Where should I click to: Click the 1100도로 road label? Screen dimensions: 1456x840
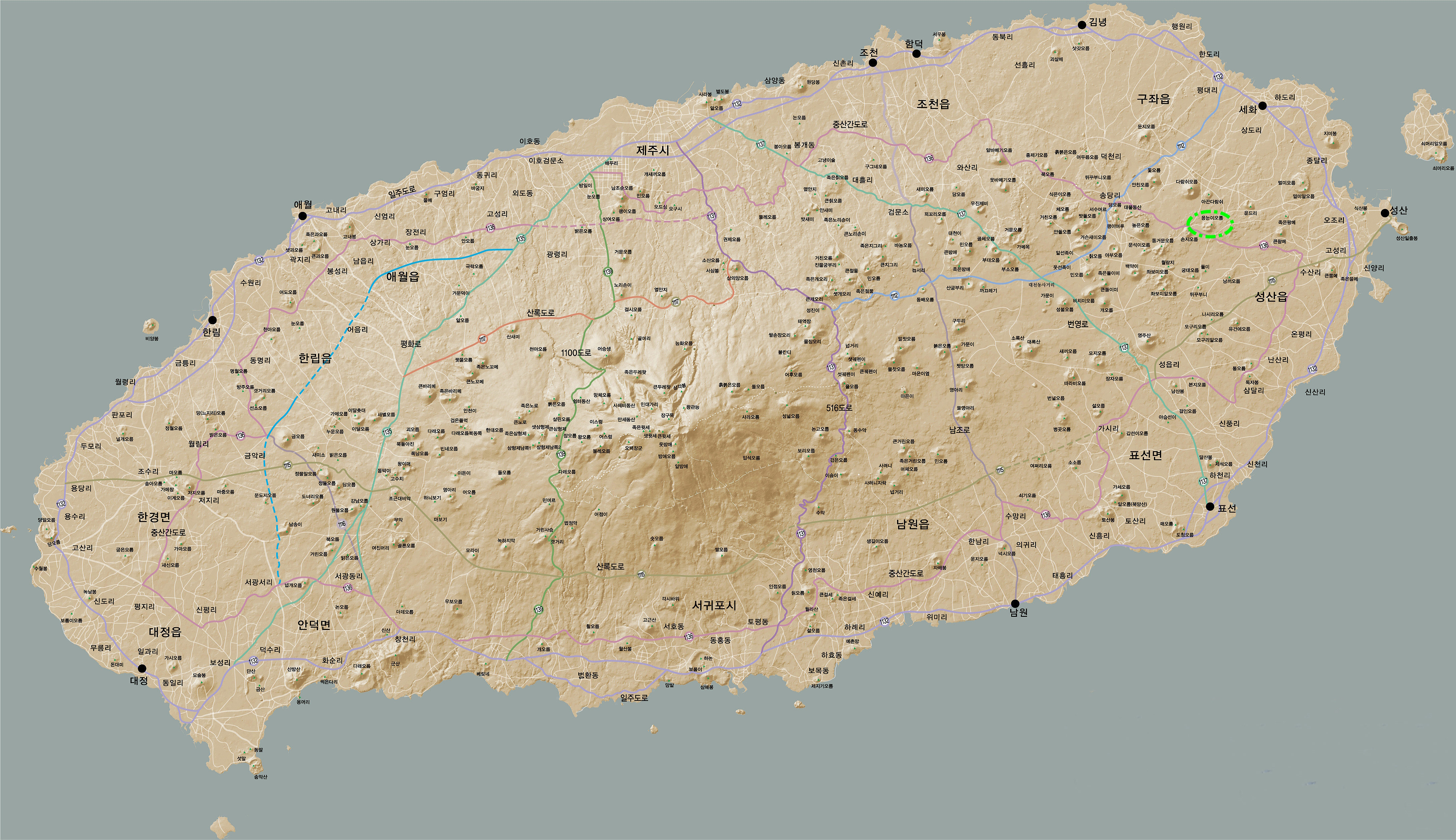[576, 352]
